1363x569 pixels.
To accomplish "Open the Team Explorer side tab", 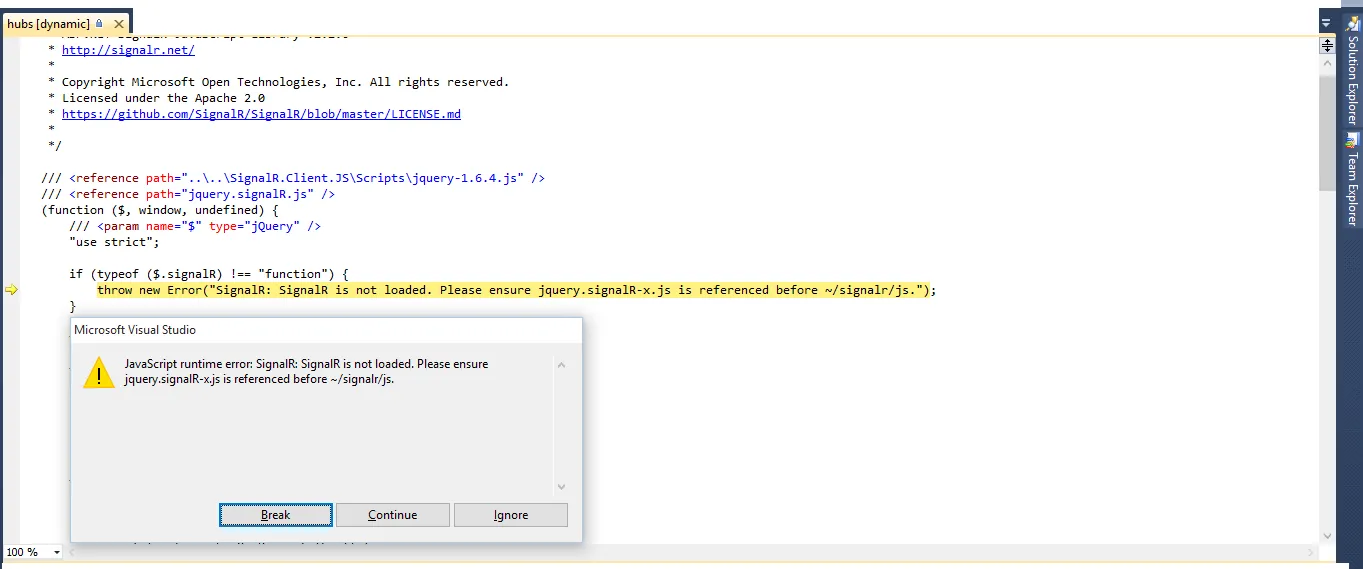I will tap(1352, 179).
